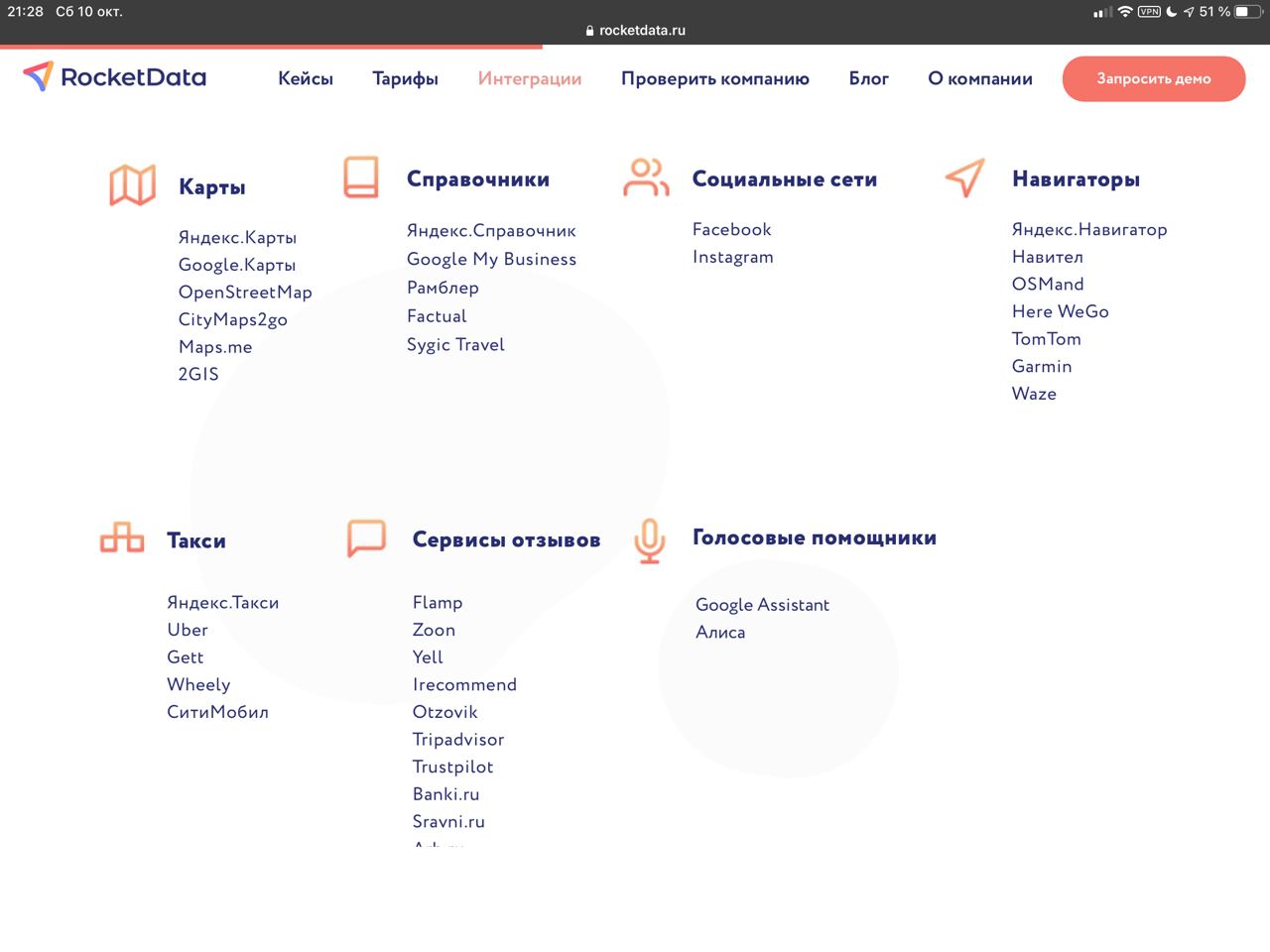Open О компании menu item

pos(980,78)
